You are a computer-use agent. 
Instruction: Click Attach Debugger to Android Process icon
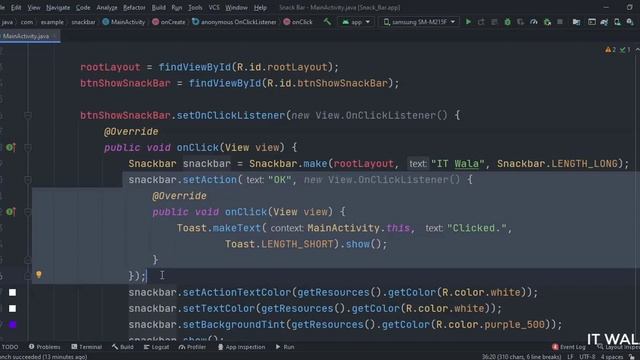pyautogui.click(x=547, y=22)
